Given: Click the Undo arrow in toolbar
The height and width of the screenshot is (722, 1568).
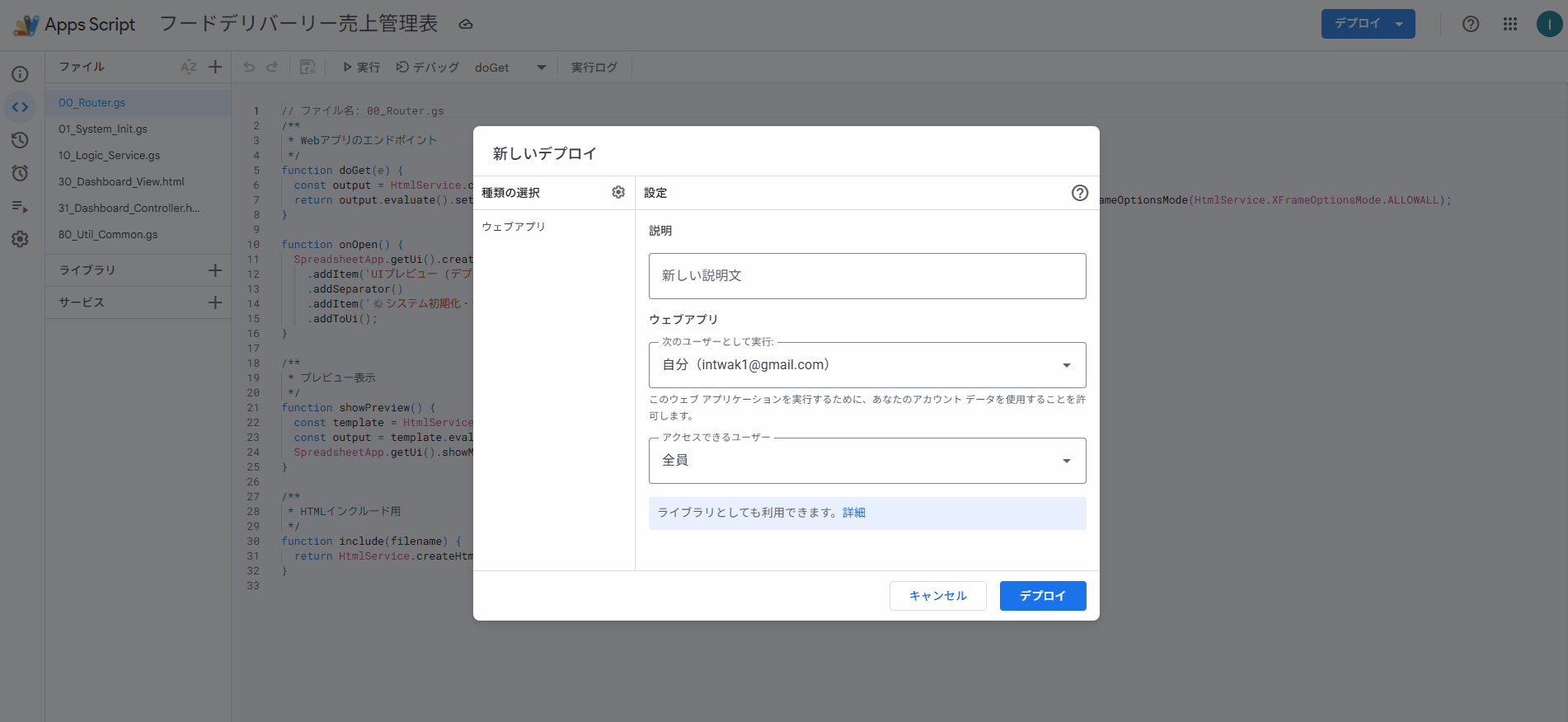Looking at the screenshot, I should point(249,67).
